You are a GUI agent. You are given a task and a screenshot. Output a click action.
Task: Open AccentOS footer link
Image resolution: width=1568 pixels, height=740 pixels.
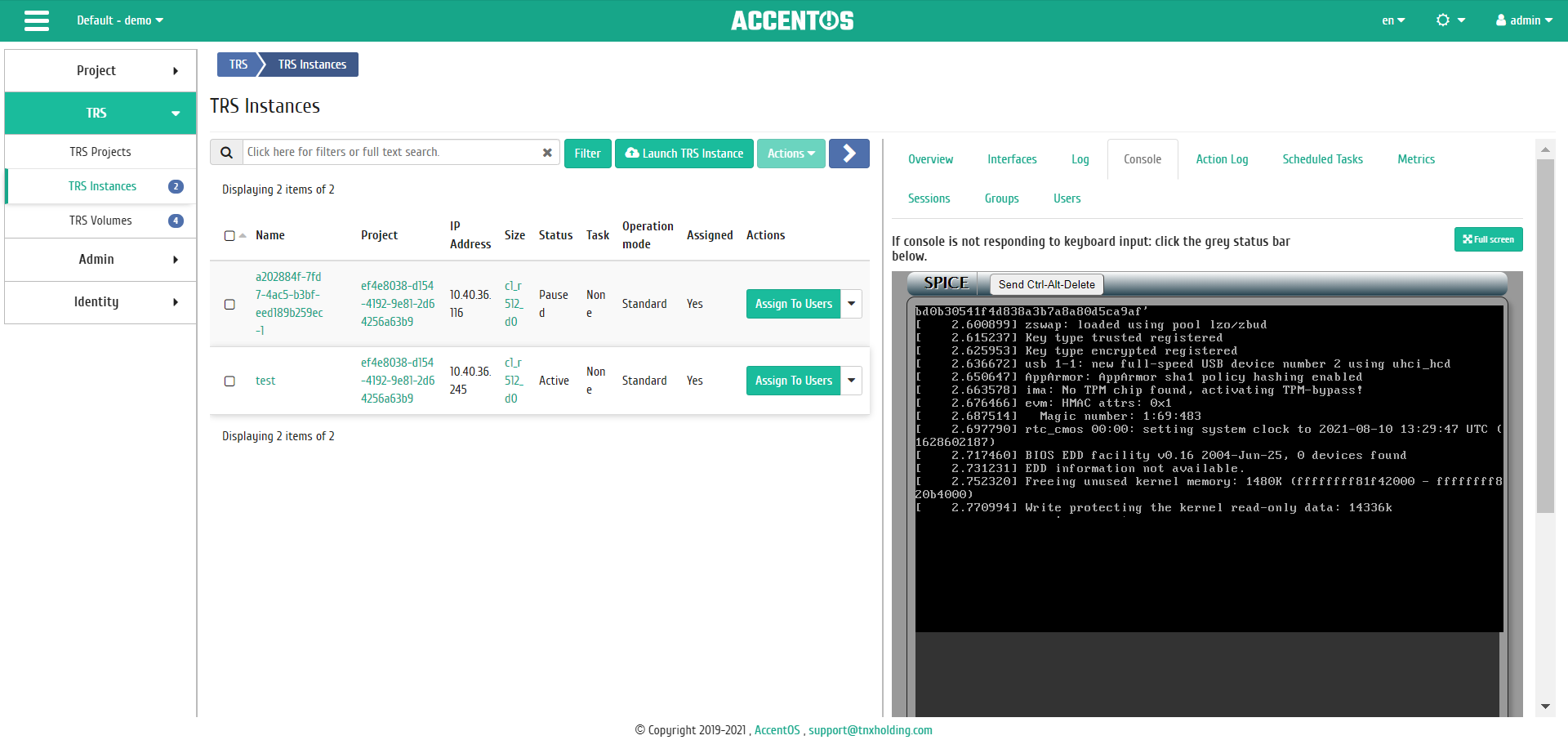[x=777, y=730]
